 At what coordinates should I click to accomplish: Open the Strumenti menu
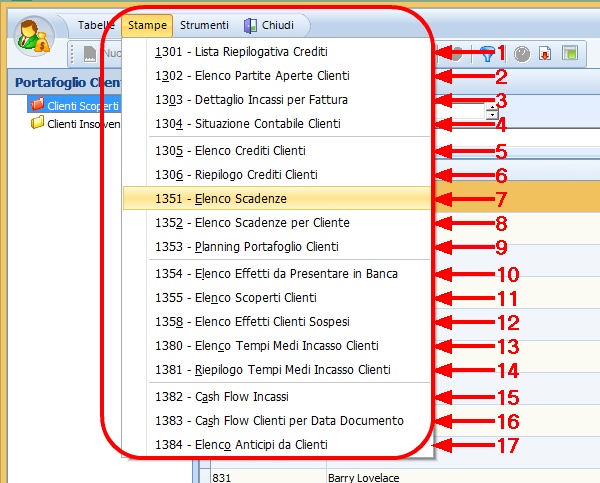[x=204, y=25]
